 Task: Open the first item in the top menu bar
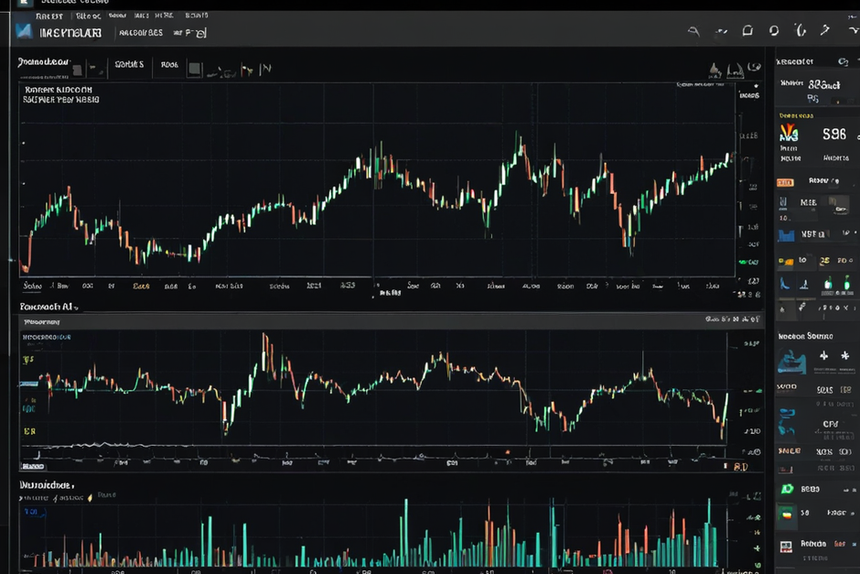click(x=49, y=16)
